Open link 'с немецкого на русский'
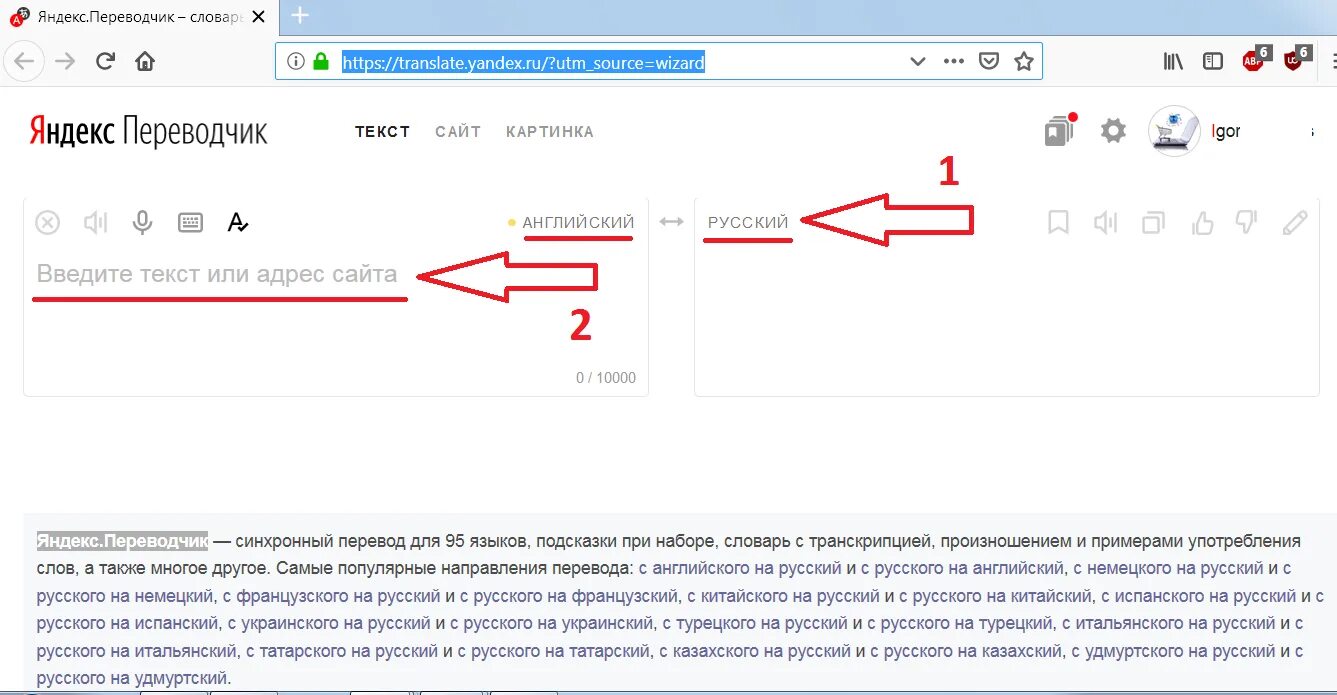Viewport: 1337px width, 695px height. click(x=1169, y=569)
